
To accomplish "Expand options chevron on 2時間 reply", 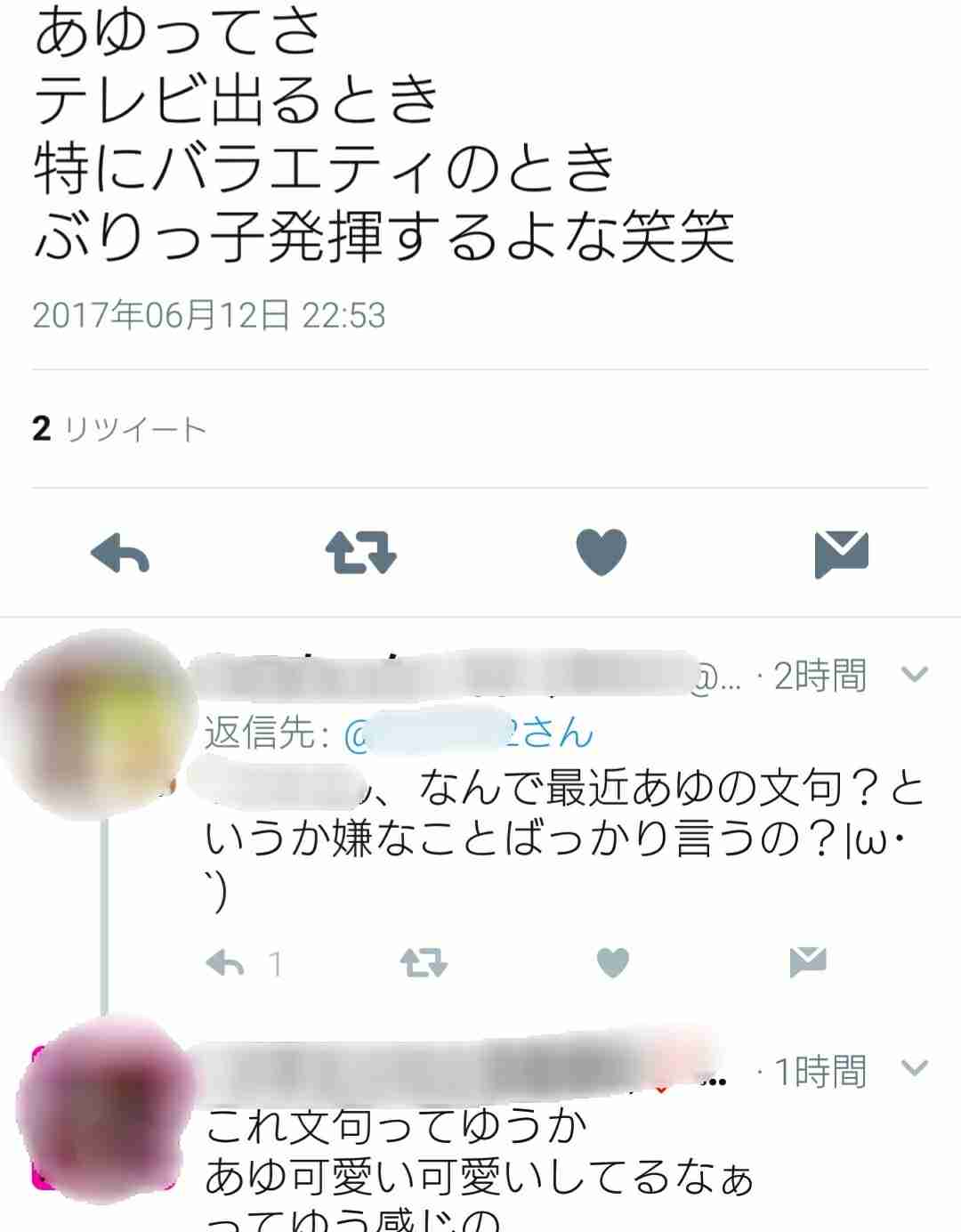I will (915, 674).
